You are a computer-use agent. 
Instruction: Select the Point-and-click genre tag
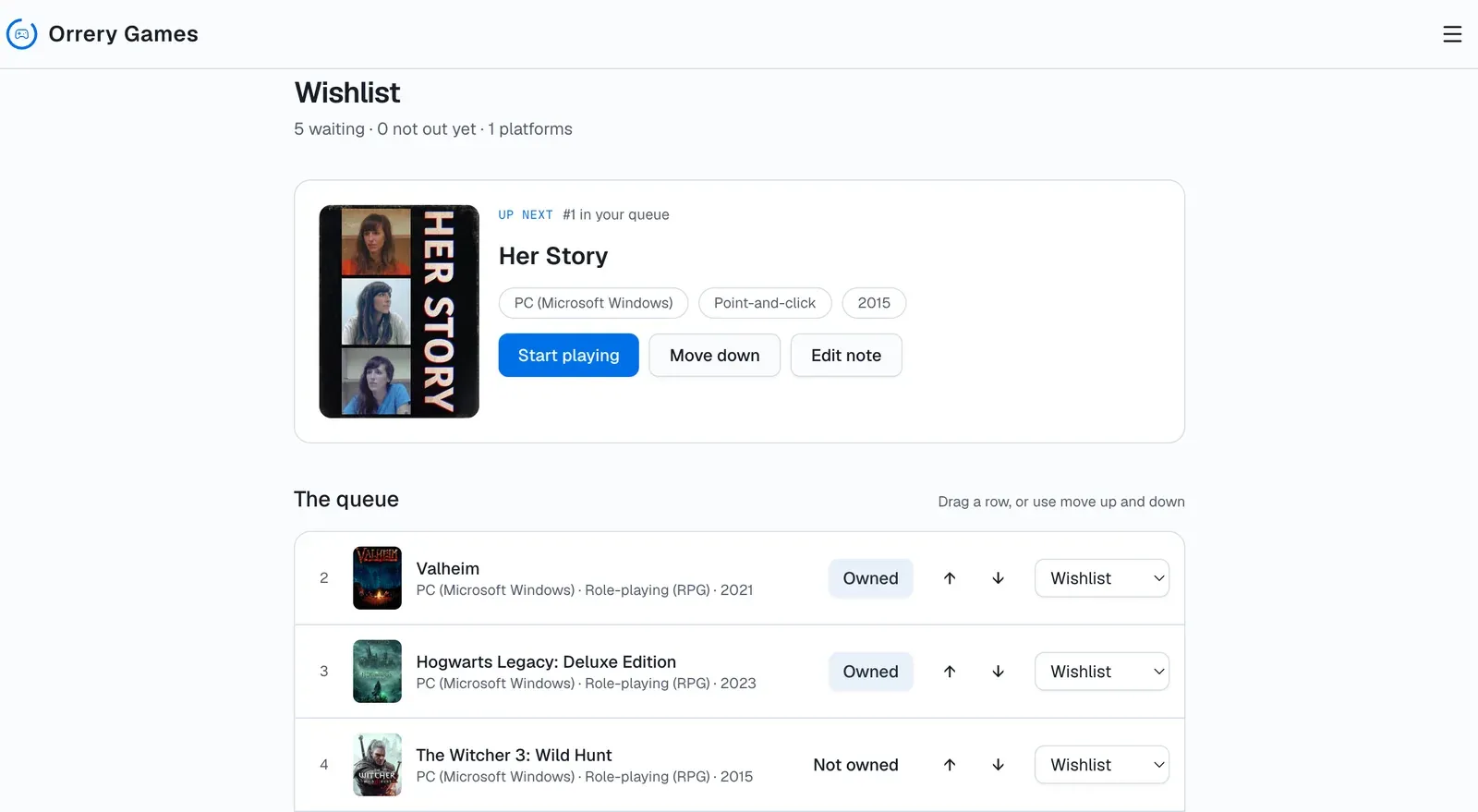(765, 303)
